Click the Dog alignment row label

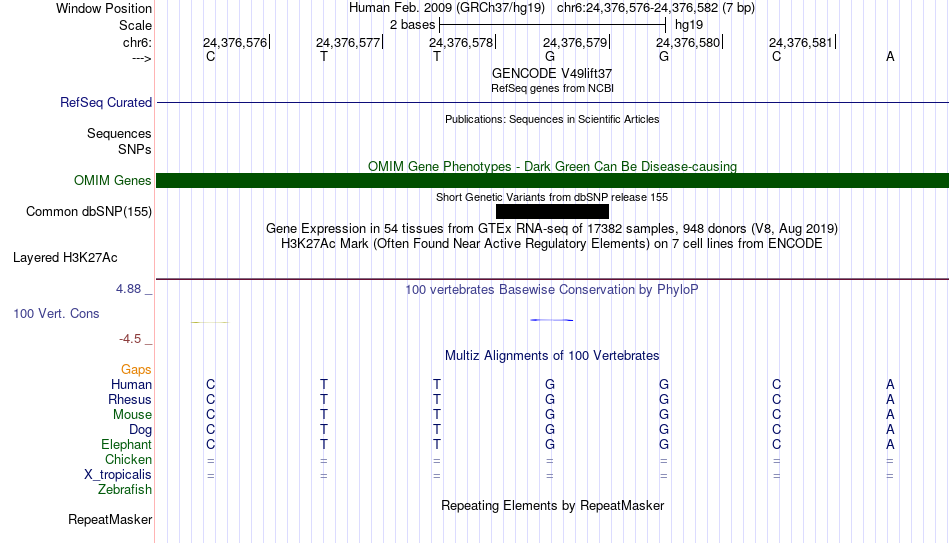[141, 430]
